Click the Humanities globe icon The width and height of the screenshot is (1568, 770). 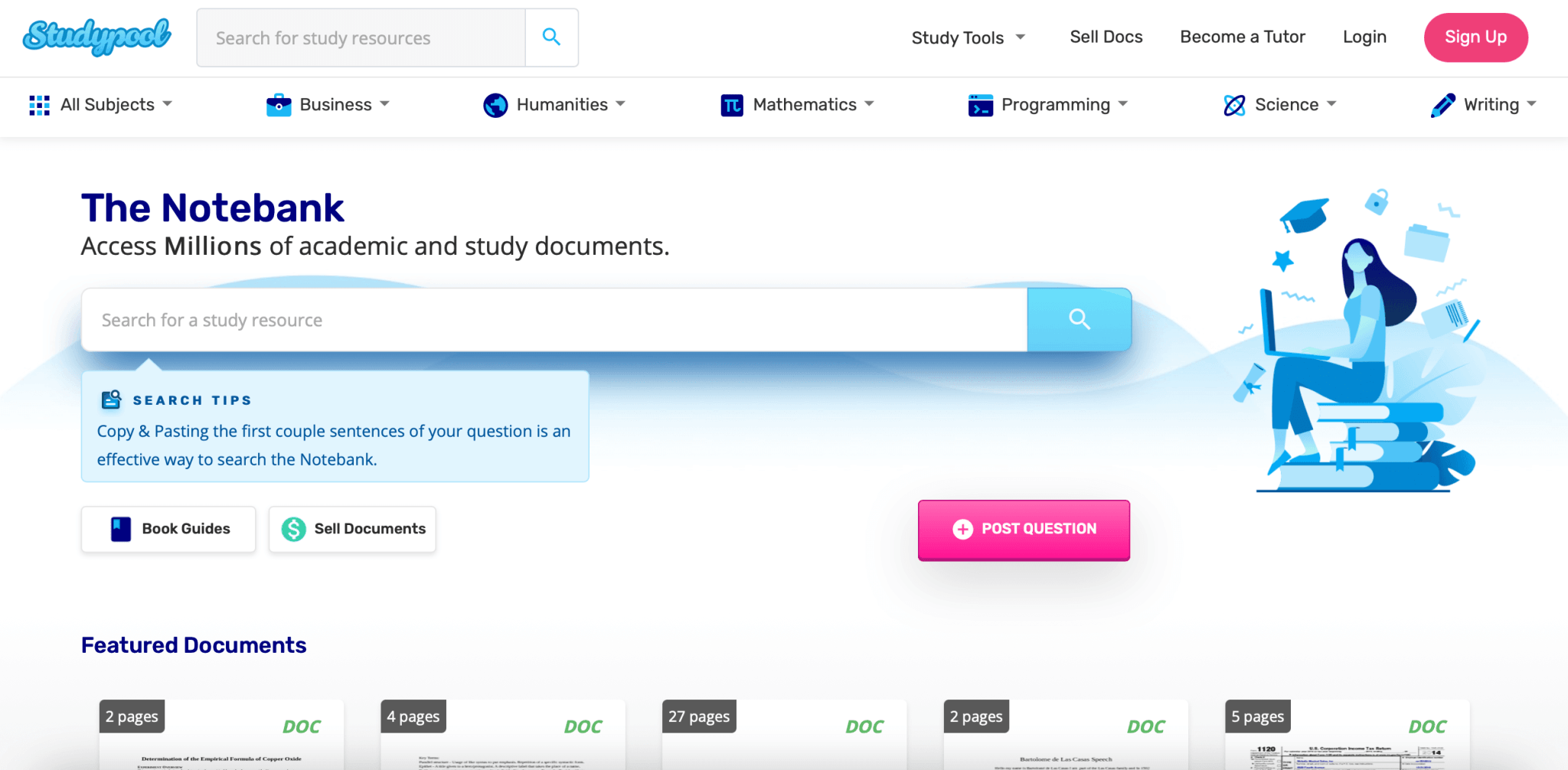pyautogui.click(x=495, y=105)
